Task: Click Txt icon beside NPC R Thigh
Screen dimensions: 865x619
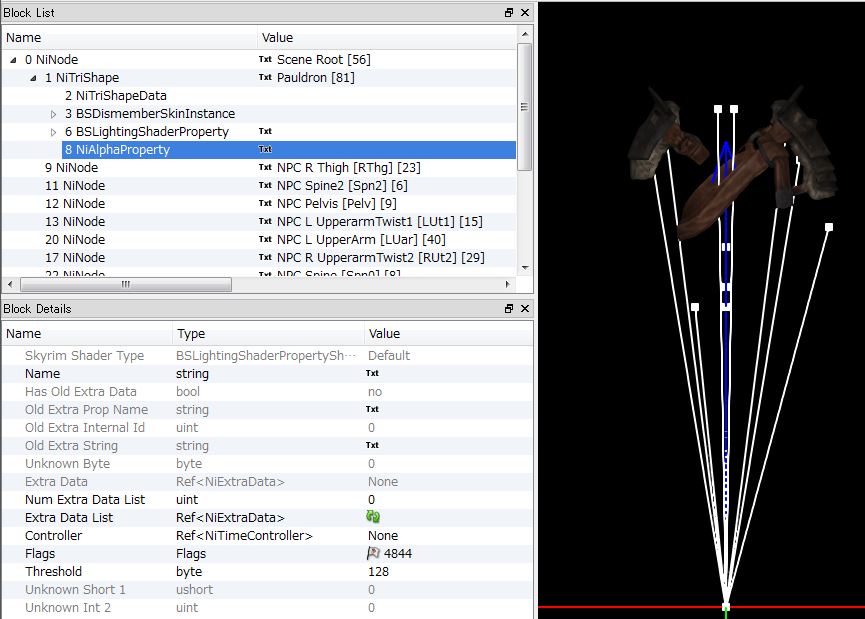Action: pyautogui.click(x=265, y=167)
